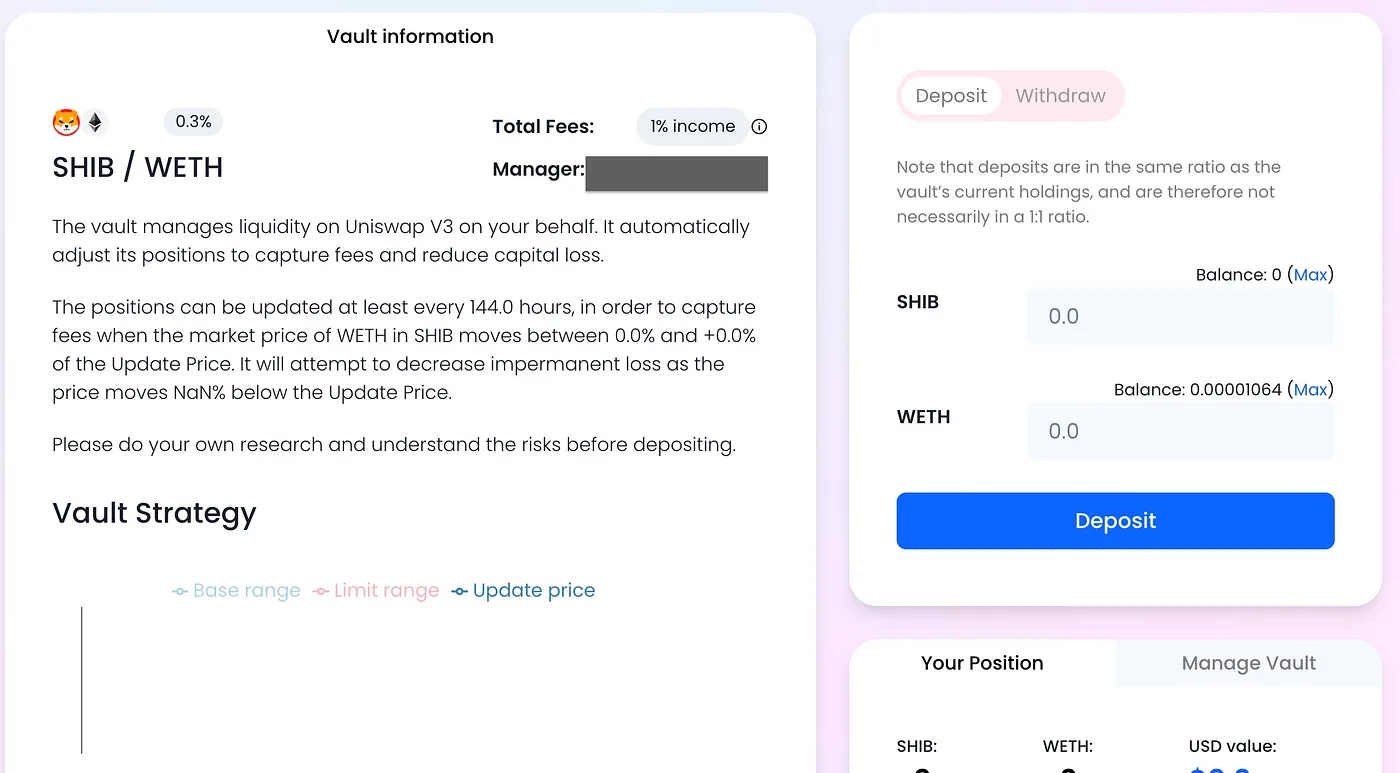The image size is (1400, 773).
Task: Focus the SHIB amount input field
Action: pos(1180,317)
